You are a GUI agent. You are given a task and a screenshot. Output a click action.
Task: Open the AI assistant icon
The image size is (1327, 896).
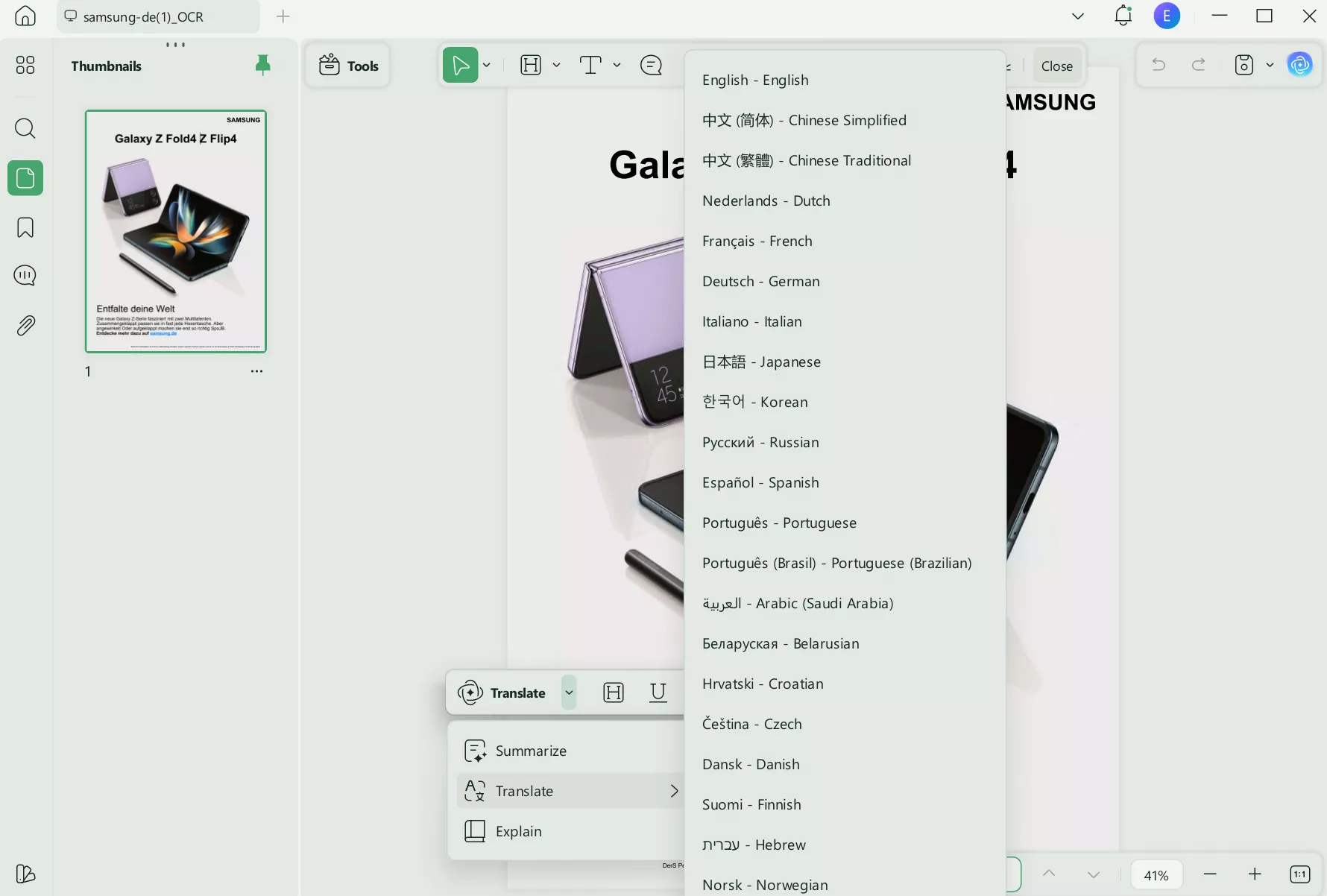pyautogui.click(x=1300, y=65)
